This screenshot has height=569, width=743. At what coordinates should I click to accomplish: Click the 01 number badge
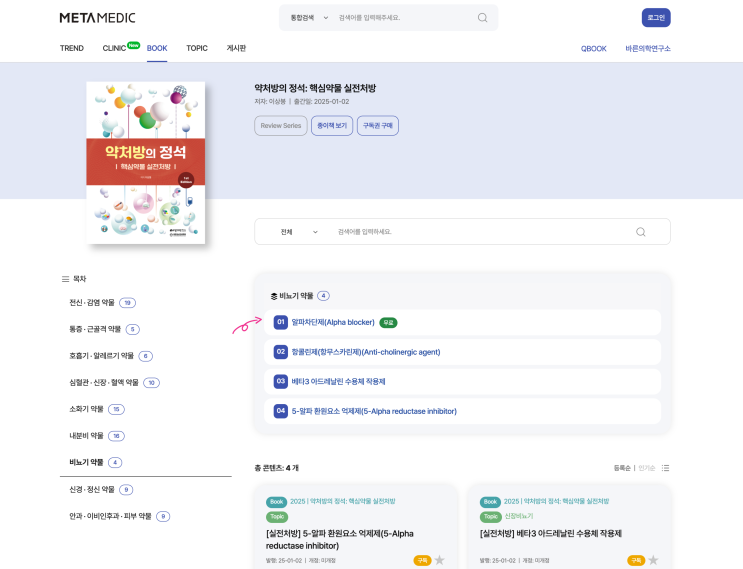(x=281, y=322)
